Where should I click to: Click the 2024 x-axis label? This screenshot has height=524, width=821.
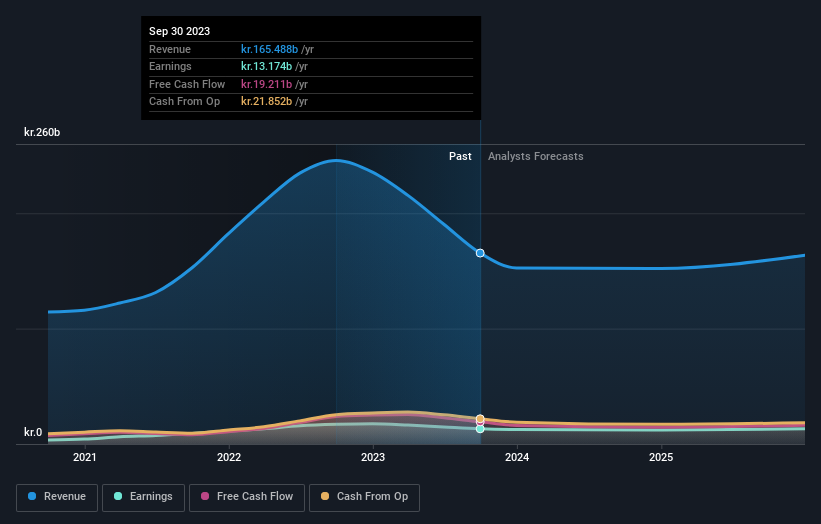point(517,457)
